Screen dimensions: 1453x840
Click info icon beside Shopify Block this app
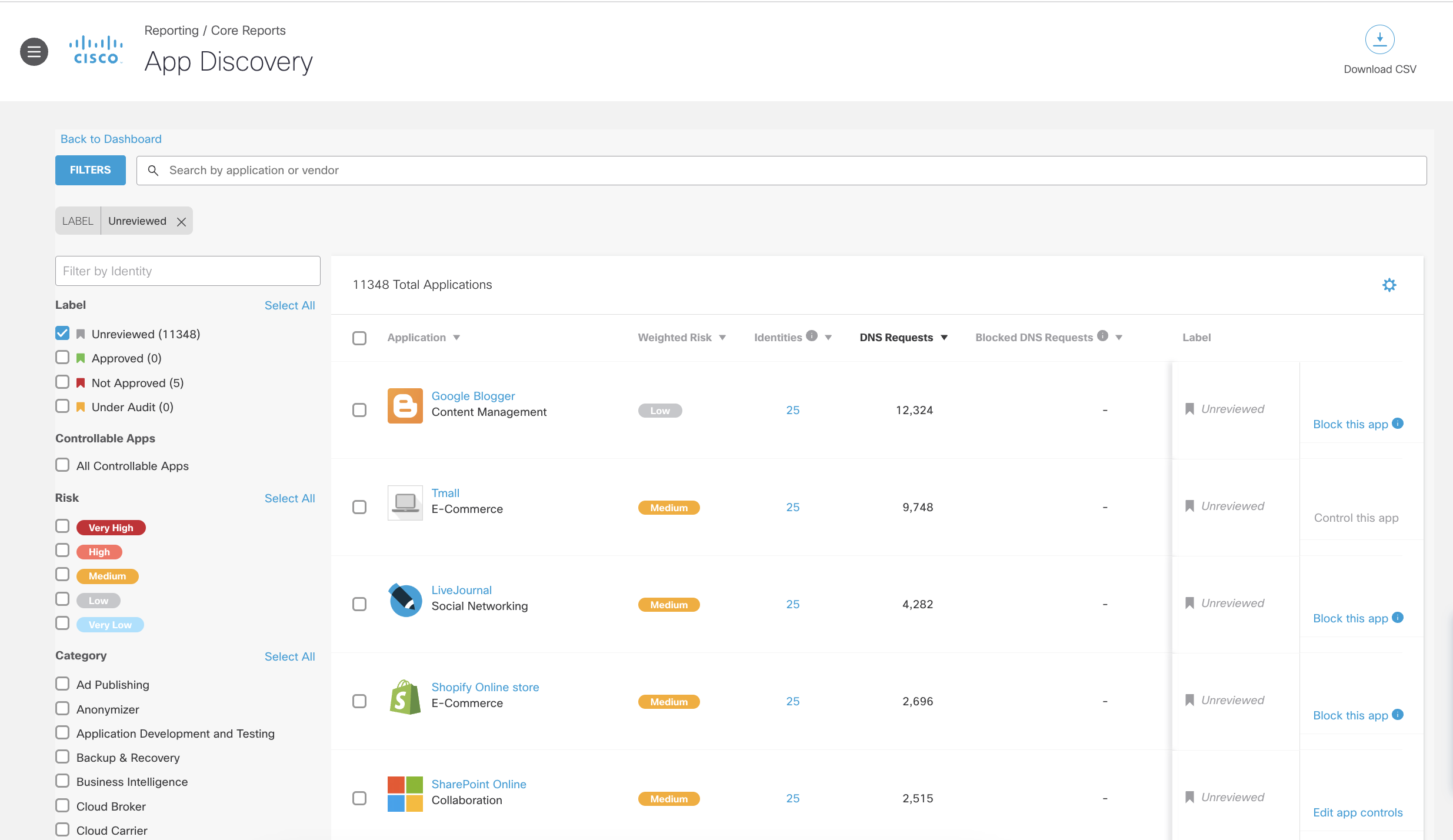pyautogui.click(x=1398, y=715)
